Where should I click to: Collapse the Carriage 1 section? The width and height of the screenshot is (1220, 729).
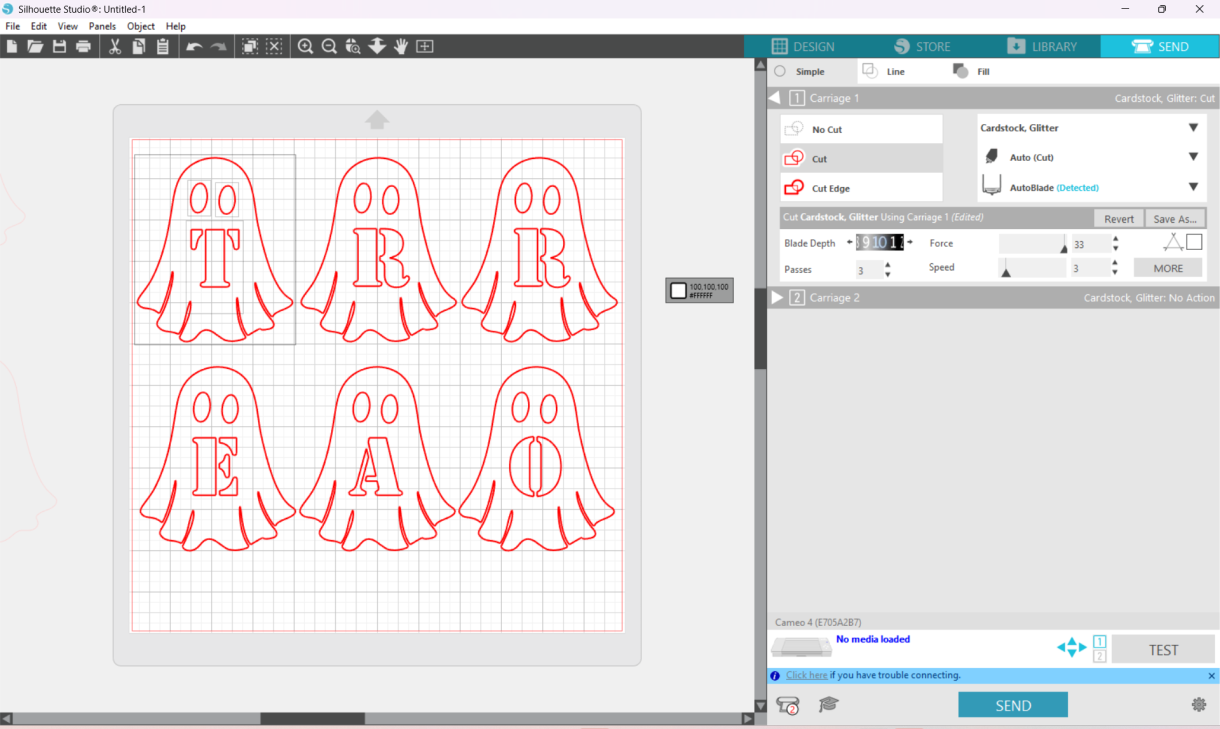(x=774, y=98)
